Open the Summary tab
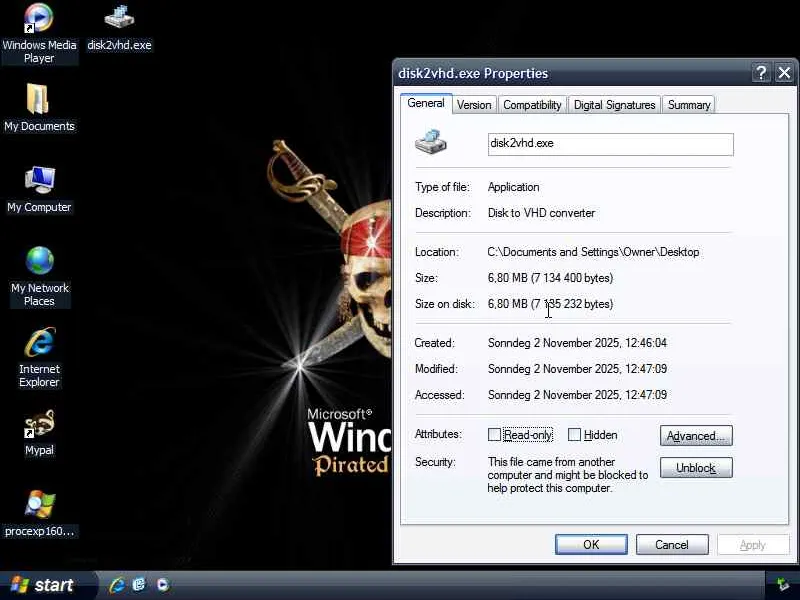 click(x=689, y=105)
